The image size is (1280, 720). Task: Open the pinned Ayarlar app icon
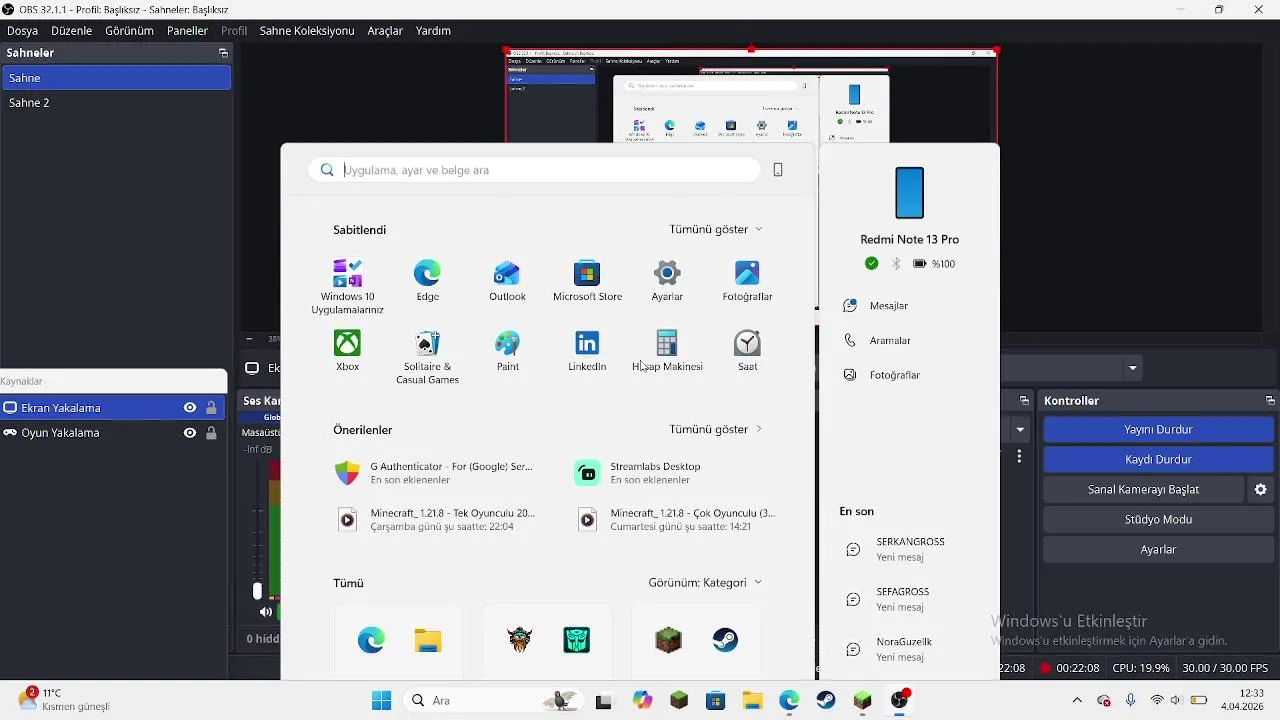click(x=667, y=280)
